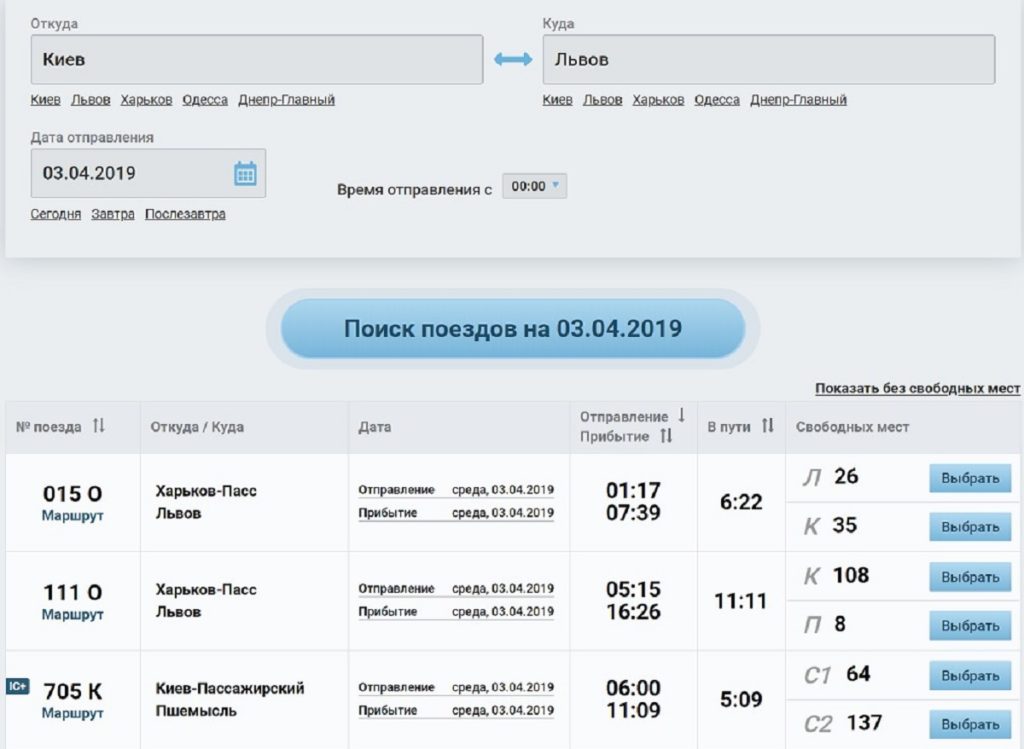Click the Откуда input field with Киев

coord(257,60)
